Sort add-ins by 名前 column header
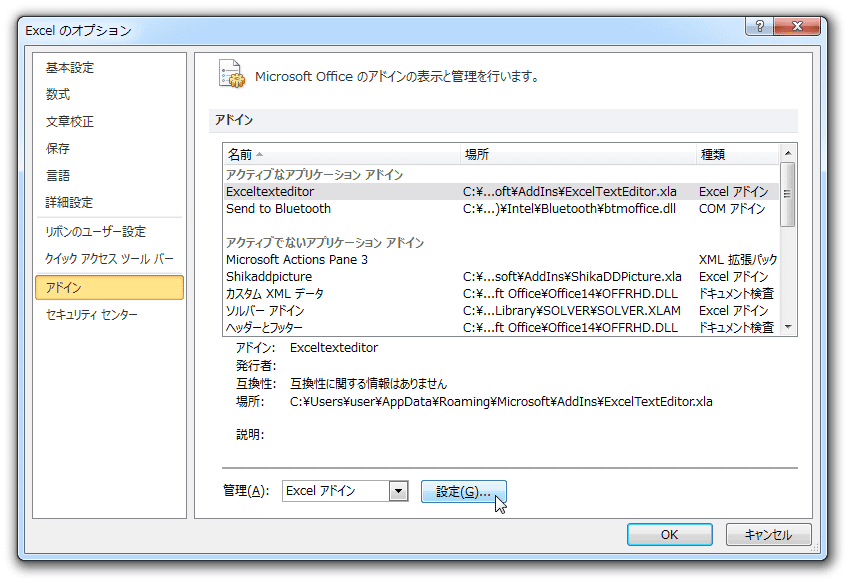The width and height of the screenshot is (849, 584). [342, 155]
